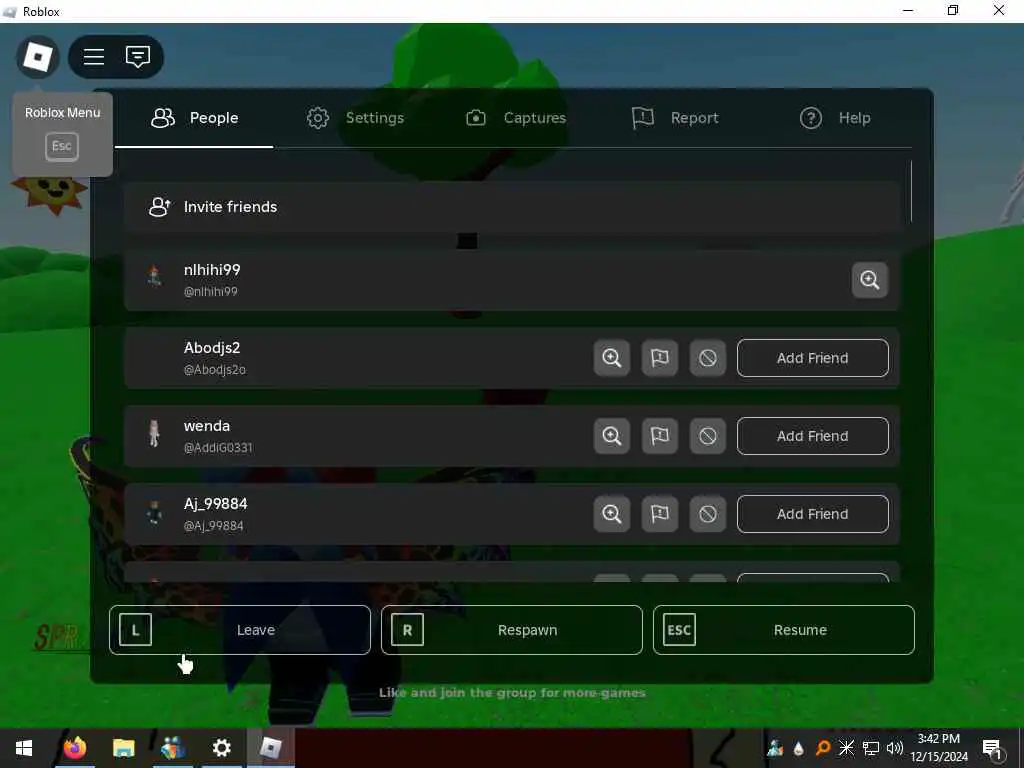Screen dimensions: 1024x768
Task: Click display name Abodjs2
Action: pos(212,348)
